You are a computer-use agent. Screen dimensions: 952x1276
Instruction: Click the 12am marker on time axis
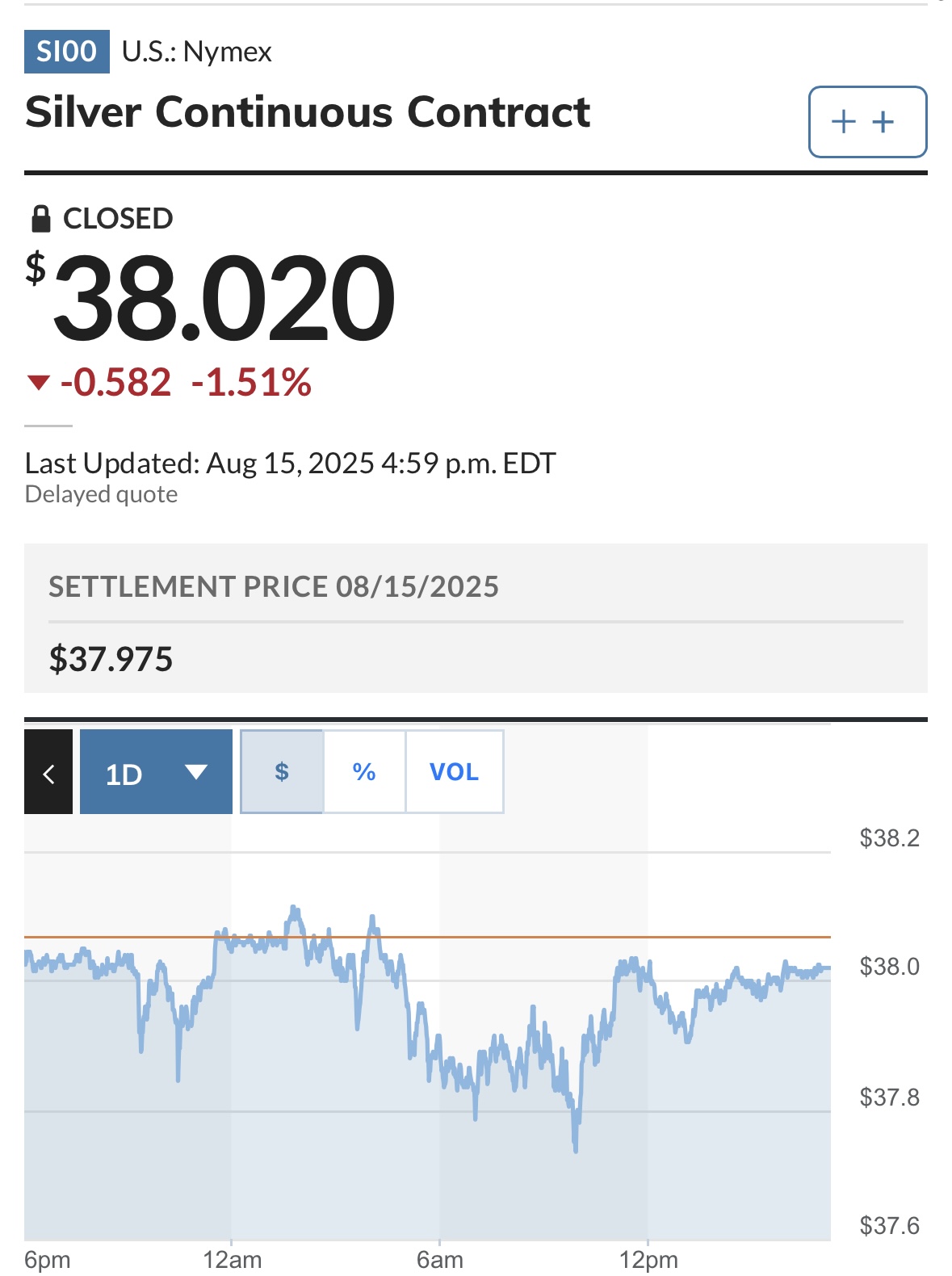tap(232, 1260)
